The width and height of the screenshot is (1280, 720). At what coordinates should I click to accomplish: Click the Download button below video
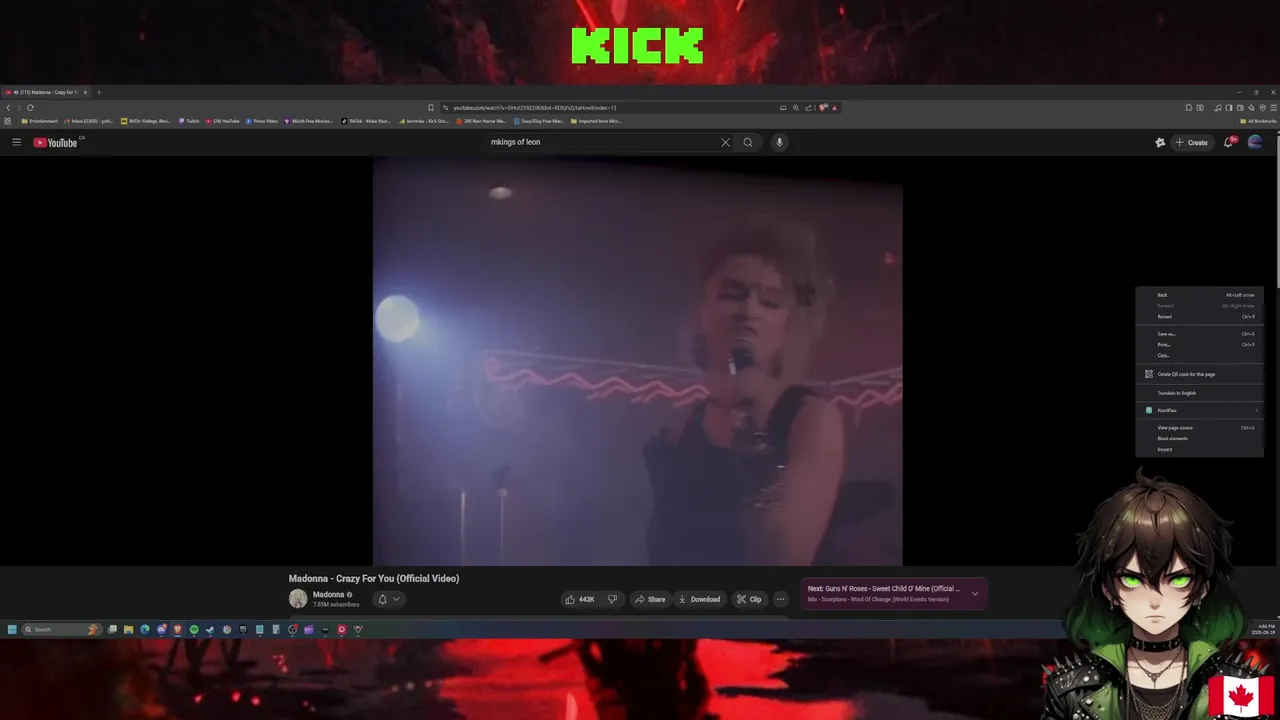699,599
